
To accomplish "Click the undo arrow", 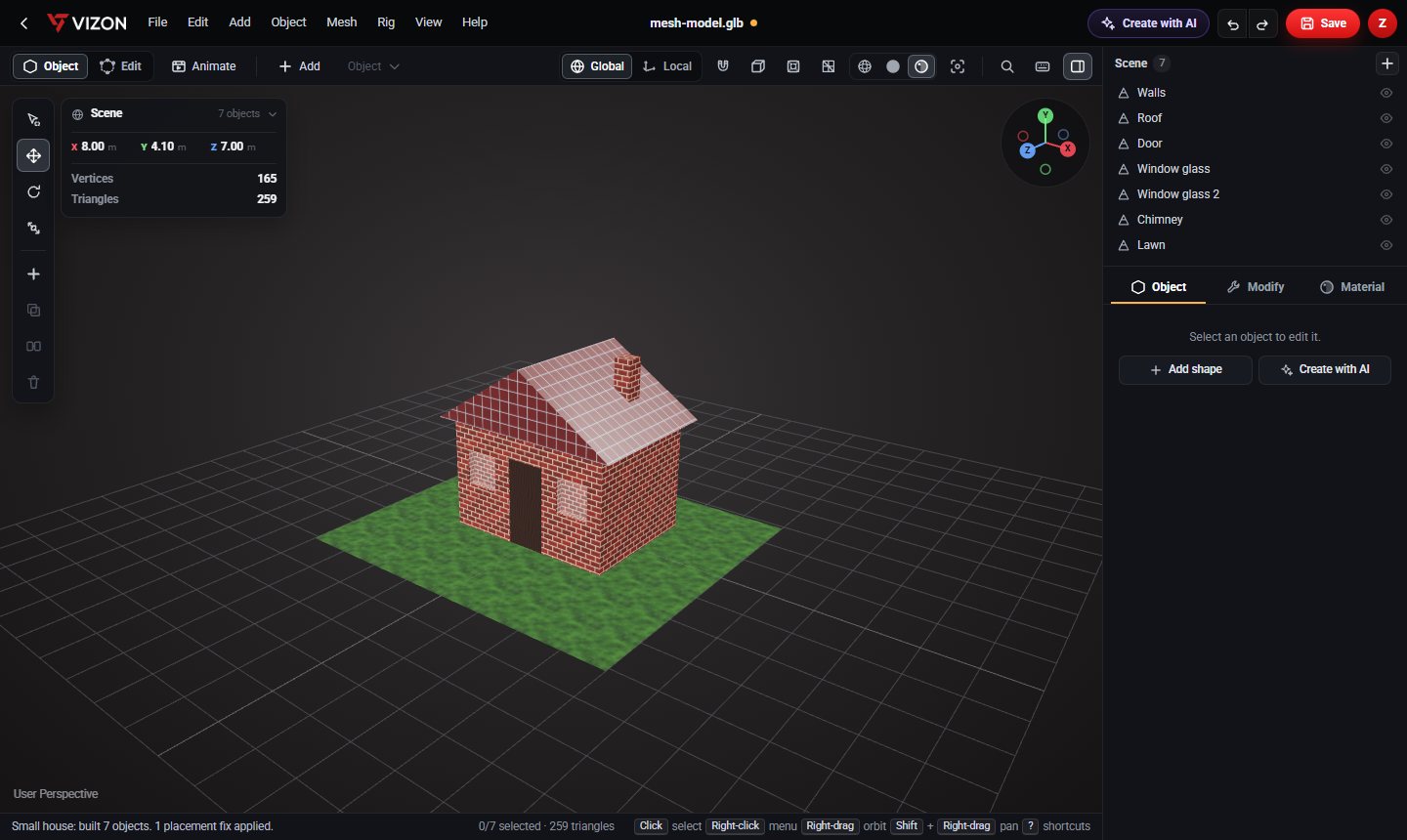I will click(x=1233, y=23).
